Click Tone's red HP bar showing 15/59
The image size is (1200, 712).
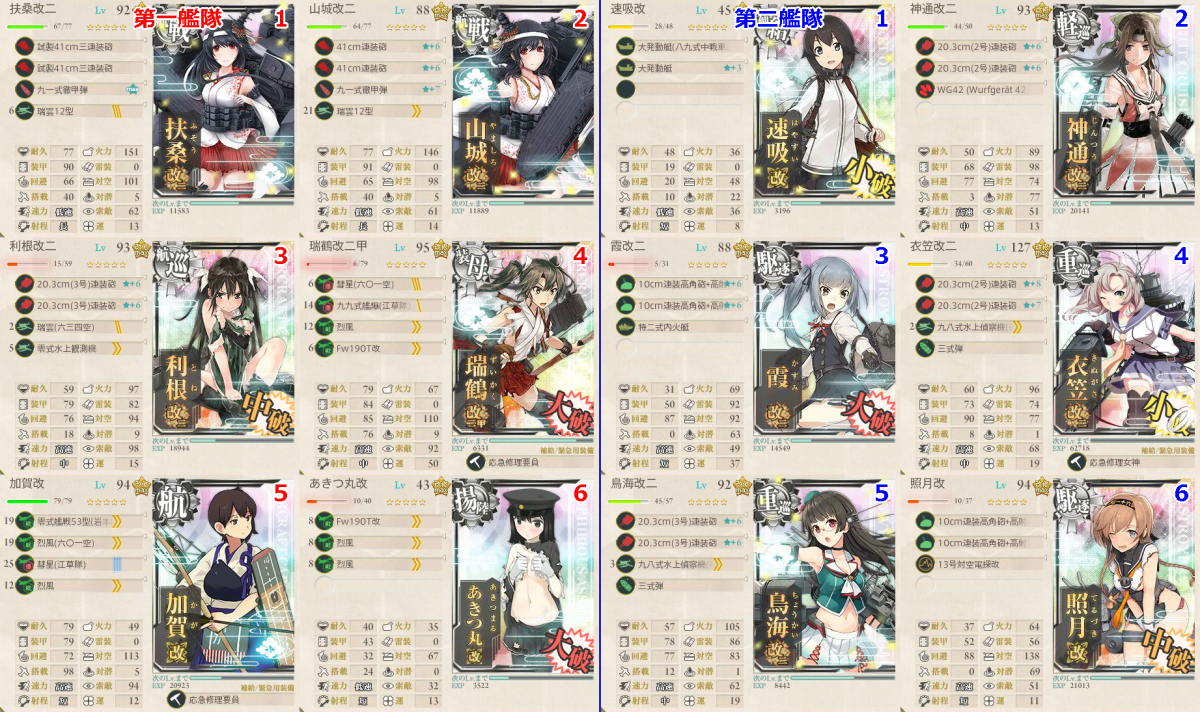[x=30, y=265]
